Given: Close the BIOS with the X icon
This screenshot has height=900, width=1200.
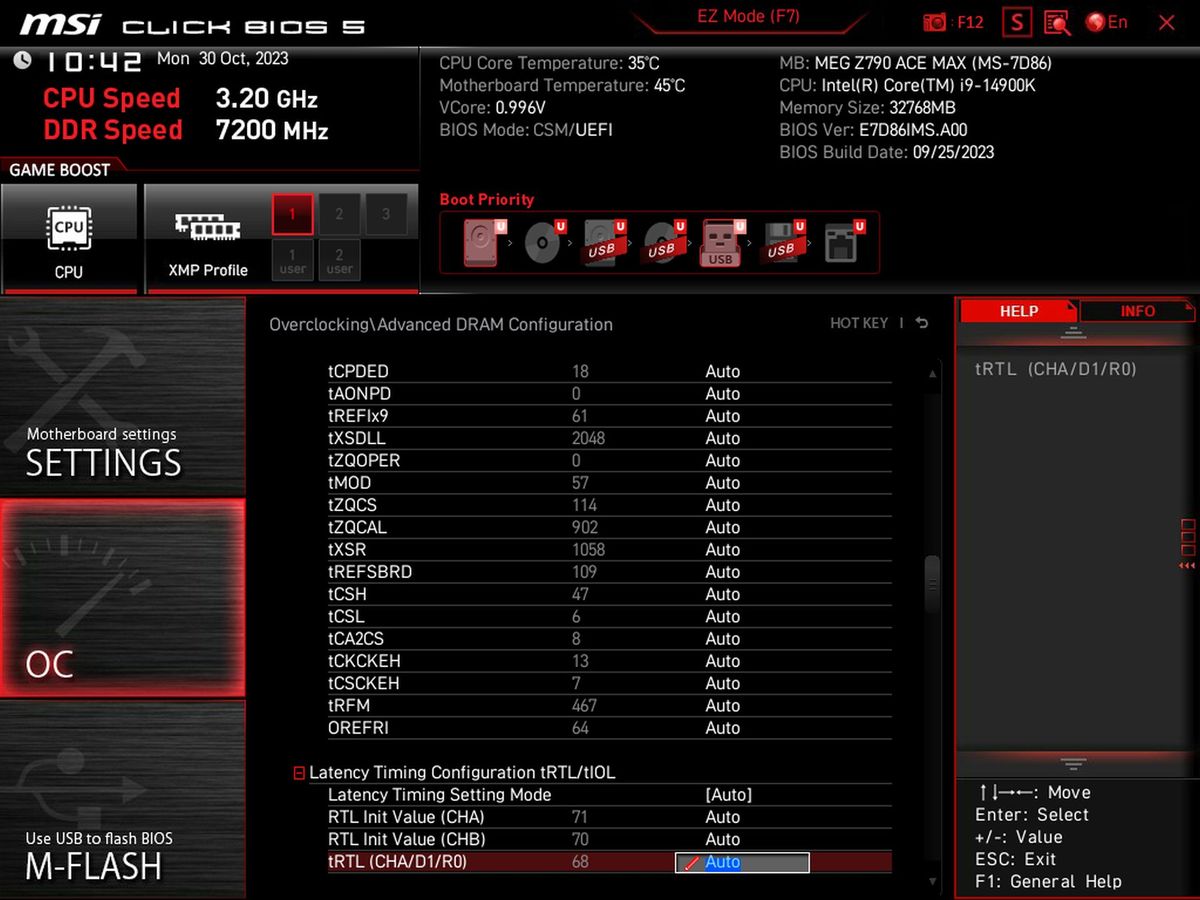Looking at the screenshot, I should coord(1166,22).
